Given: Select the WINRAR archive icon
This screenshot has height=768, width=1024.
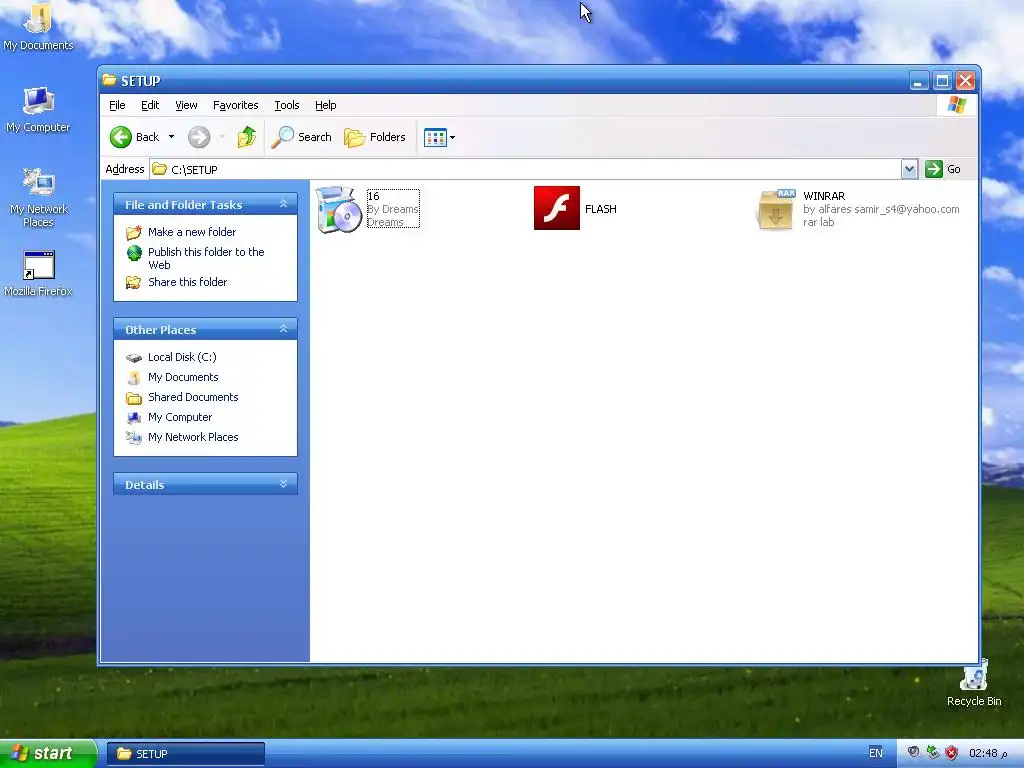Looking at the screenshot, I should click(776, 210).
